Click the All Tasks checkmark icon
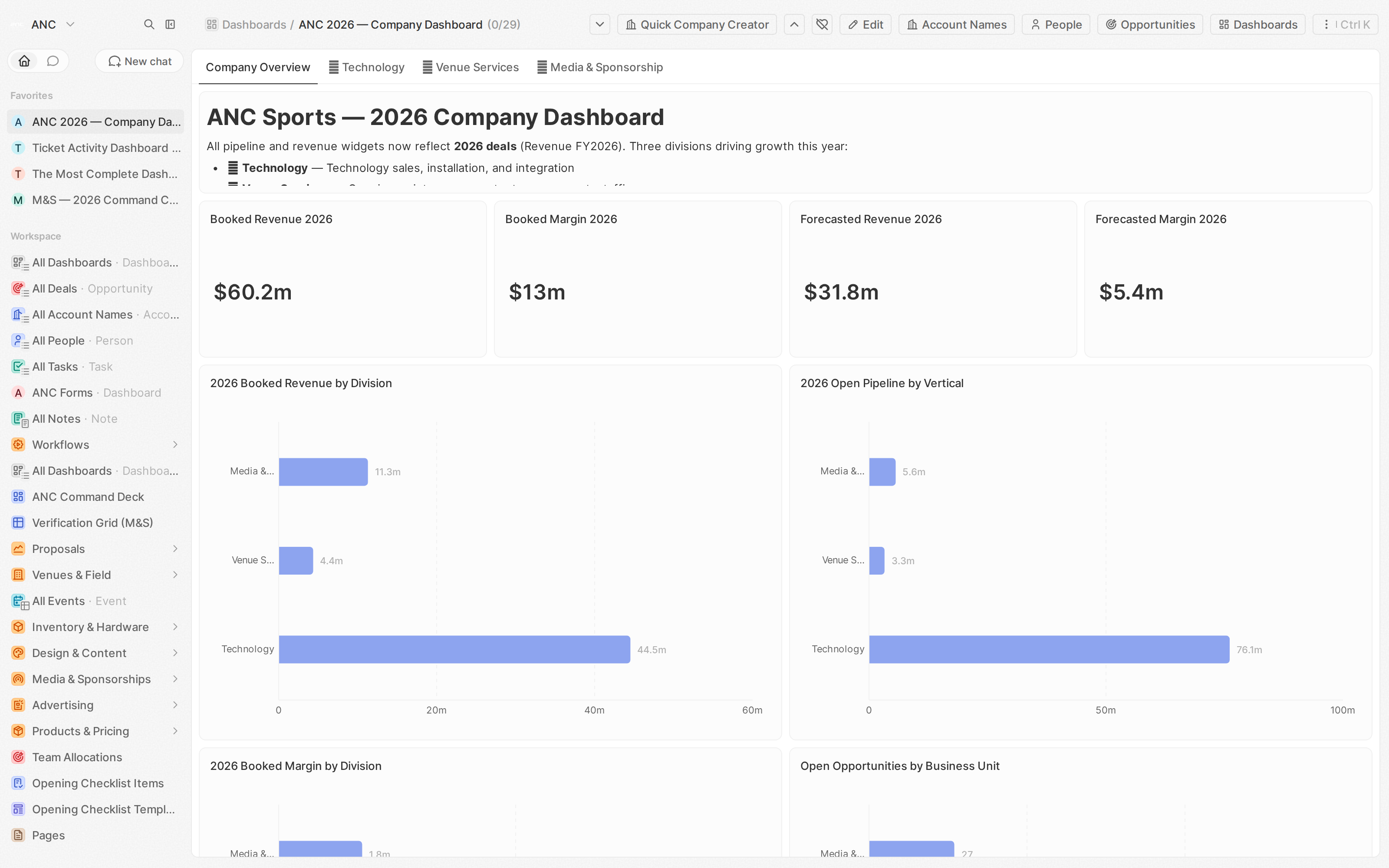1389x868 pixels. (18, 366)
